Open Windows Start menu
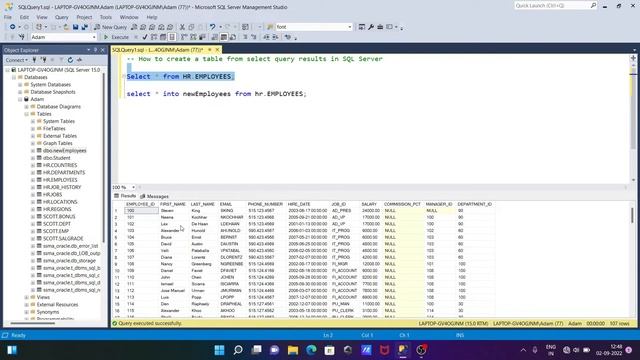 (x=219, y=350)
